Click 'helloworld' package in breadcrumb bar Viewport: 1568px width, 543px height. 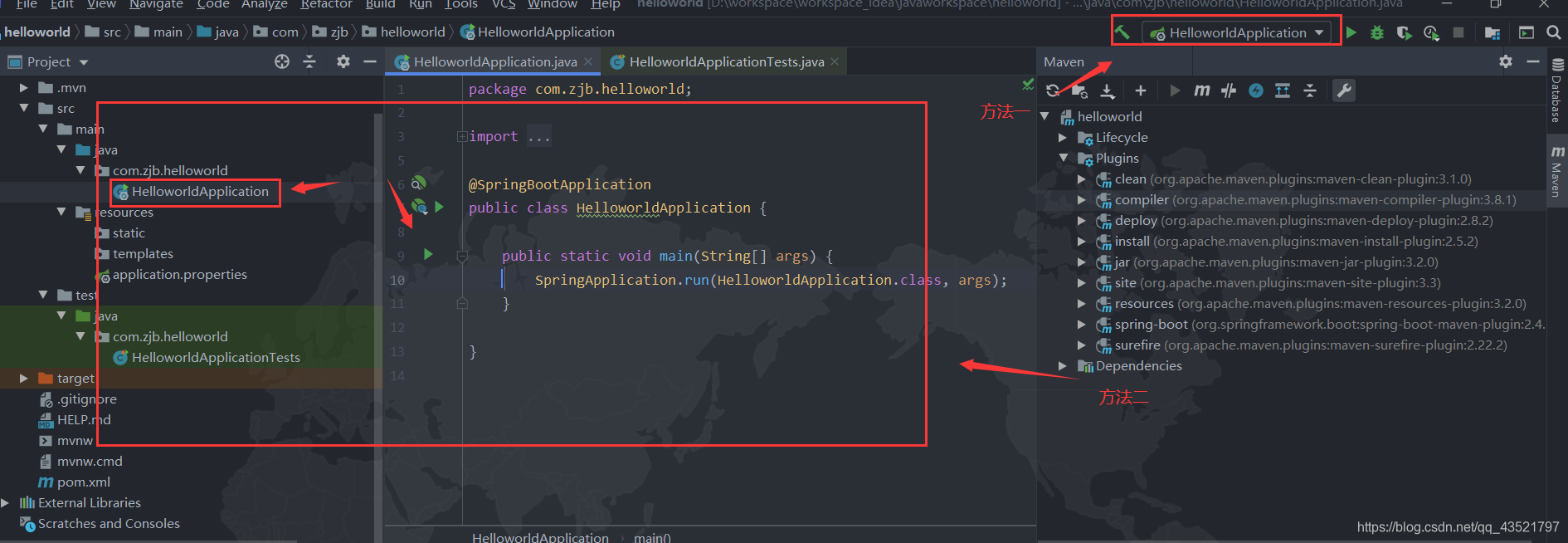pyautogui.click(x=412, y=32)
